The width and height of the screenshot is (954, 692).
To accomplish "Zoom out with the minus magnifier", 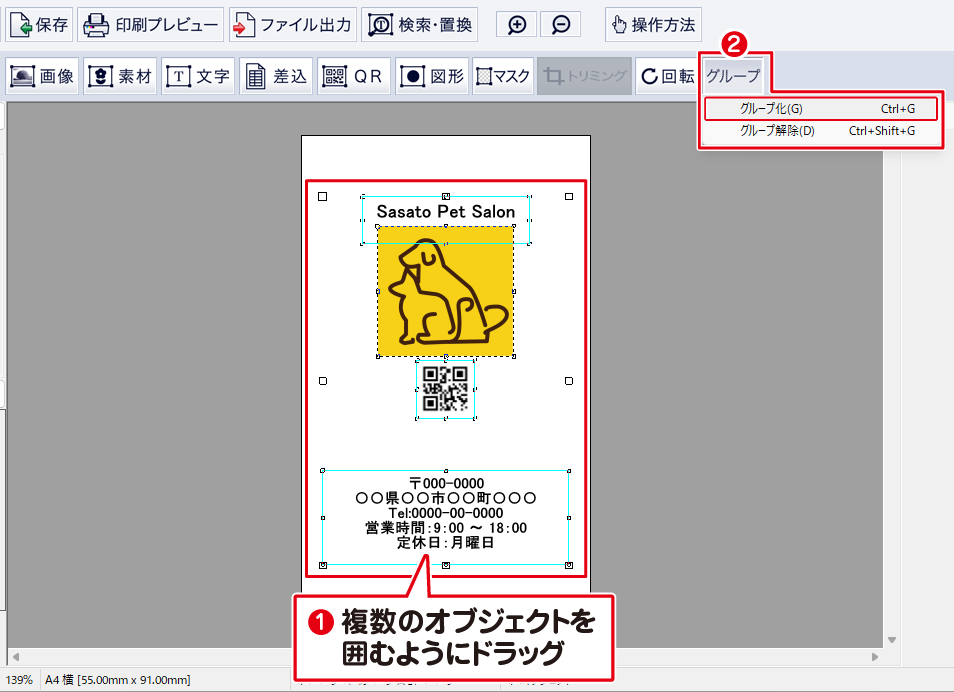I will coord(560,25).
